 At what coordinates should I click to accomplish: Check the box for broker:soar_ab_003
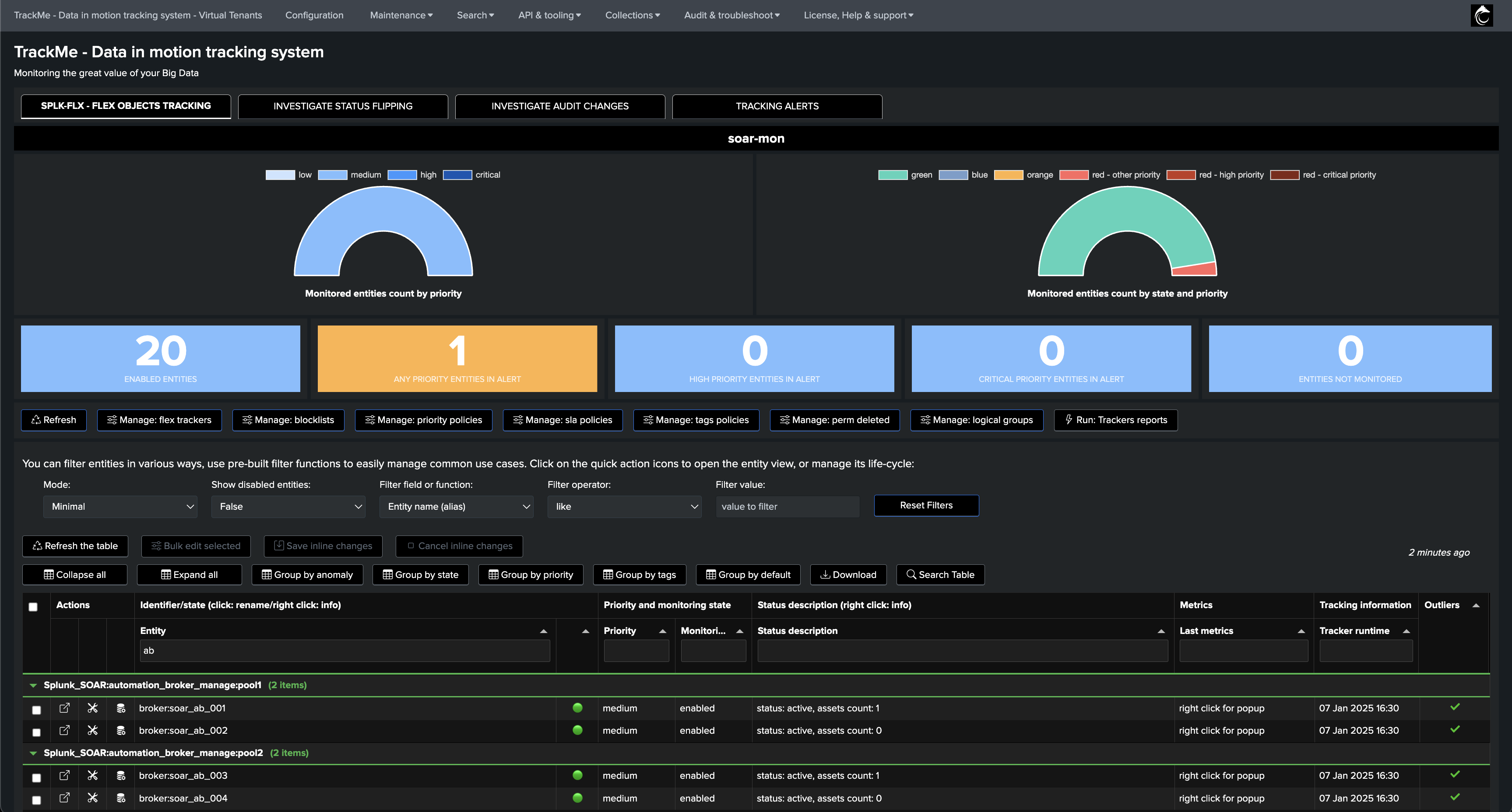pos(36,777)
